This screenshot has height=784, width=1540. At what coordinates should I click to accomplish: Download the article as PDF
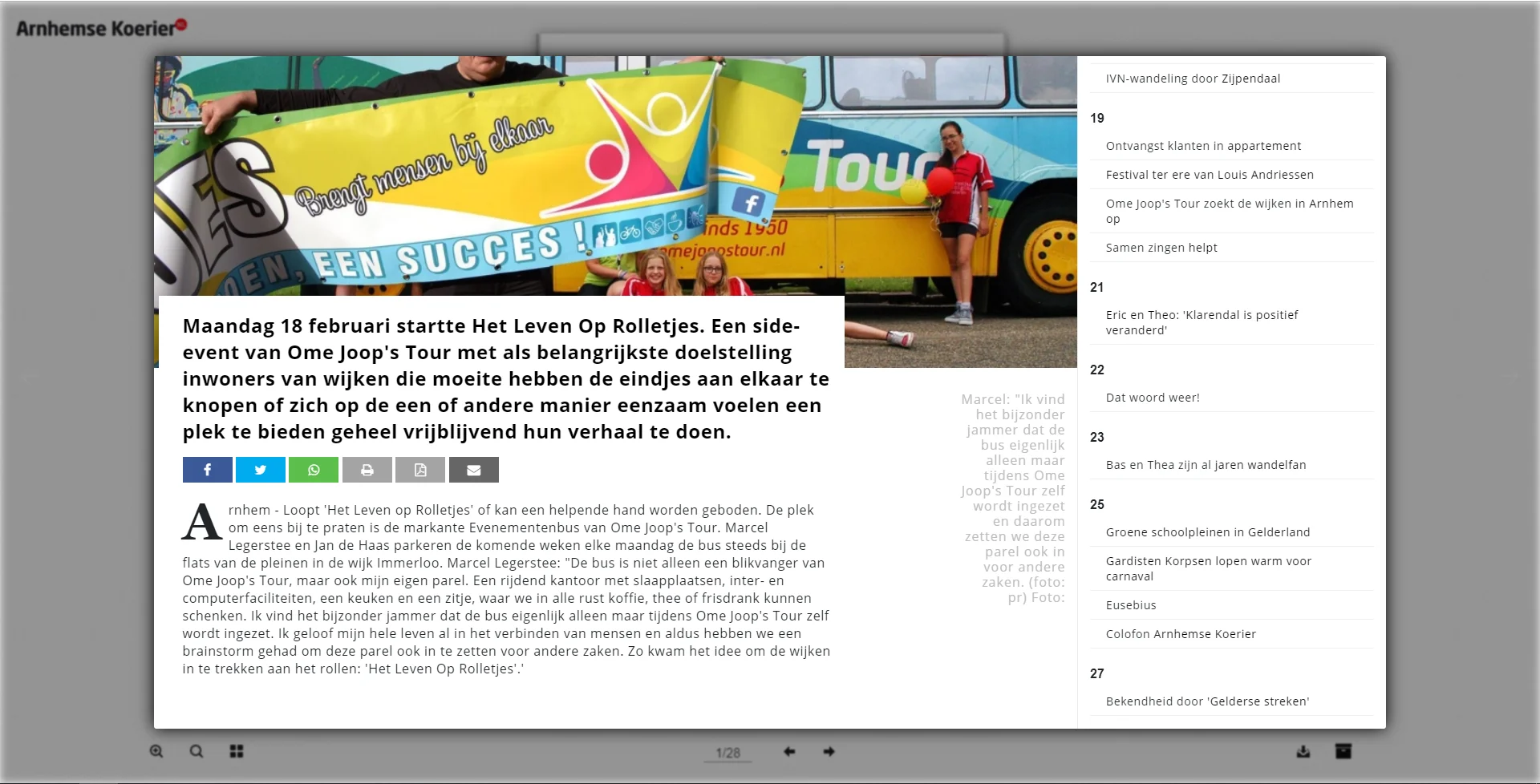tap(420, 470)
